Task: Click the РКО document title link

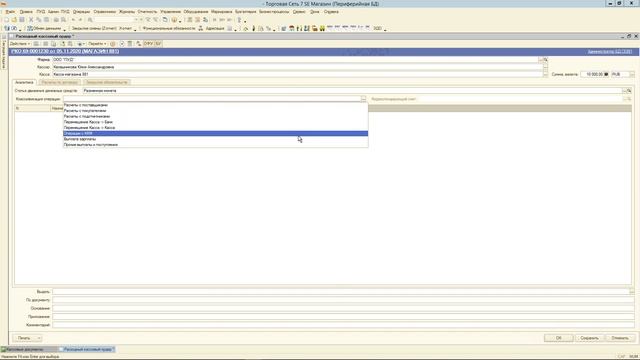Action: (x=65, y=51)
